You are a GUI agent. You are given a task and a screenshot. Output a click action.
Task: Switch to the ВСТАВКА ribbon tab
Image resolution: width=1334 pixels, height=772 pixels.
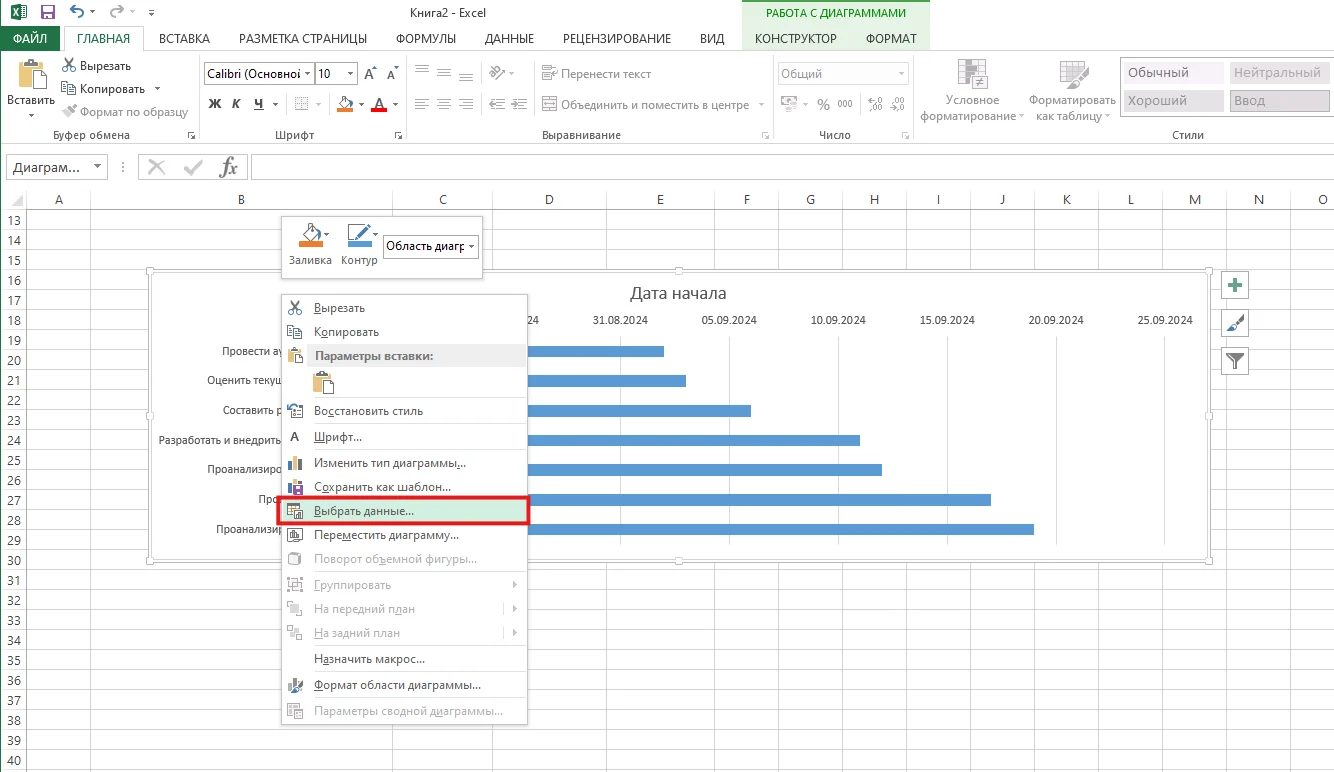pos(184,39)
